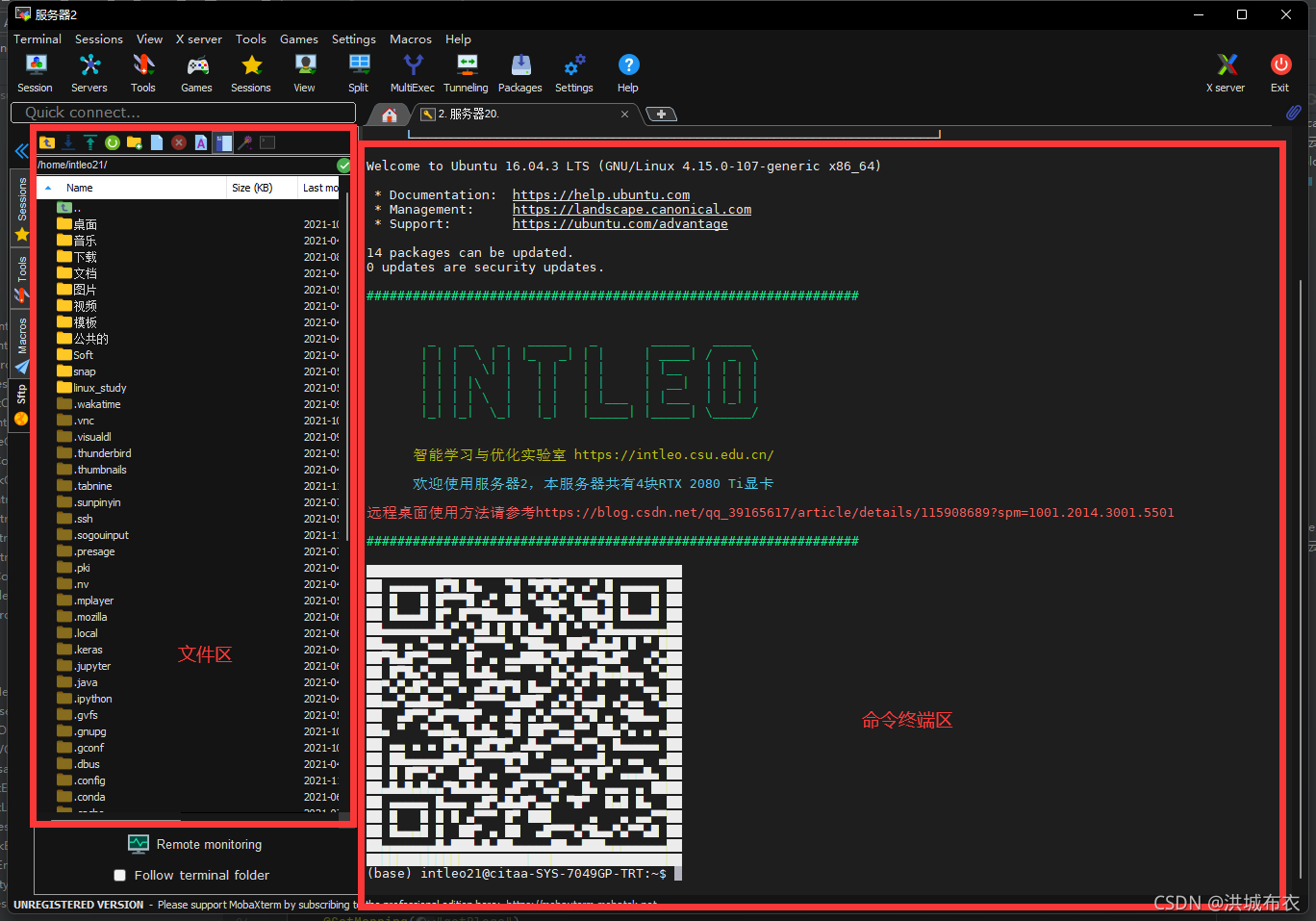Open the Sessions vertical side tab
Viewport: 1316px width, 921px height.
pos(22,208)
